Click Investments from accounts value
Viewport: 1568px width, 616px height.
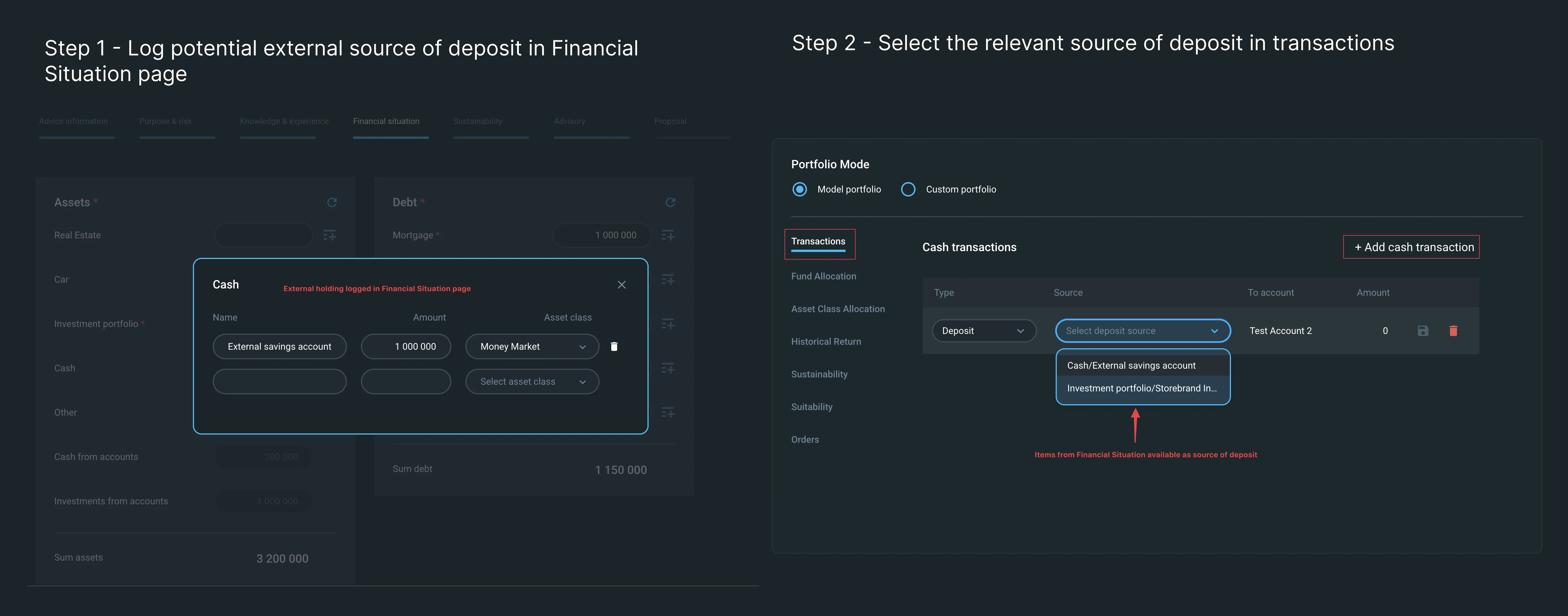[x=263, y=502]
